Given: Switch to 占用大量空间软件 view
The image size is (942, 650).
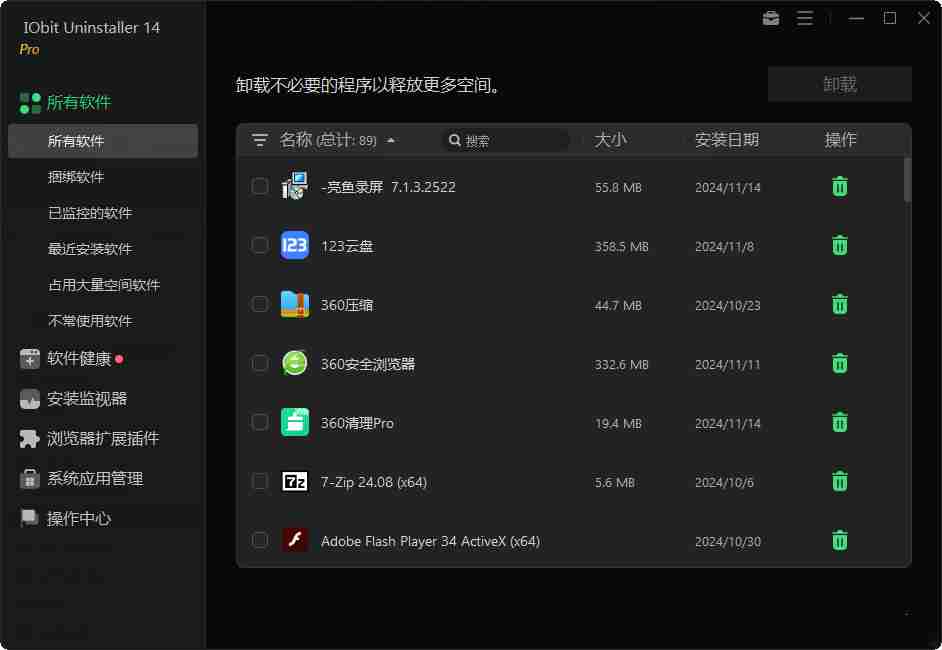Looking at the screenshot, I should [104, 285].
